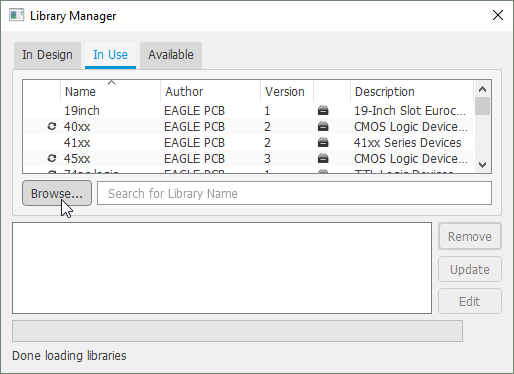The image size is (514, 374).
Task: Sort libraries by the Name column header
Action: point(110,91)
